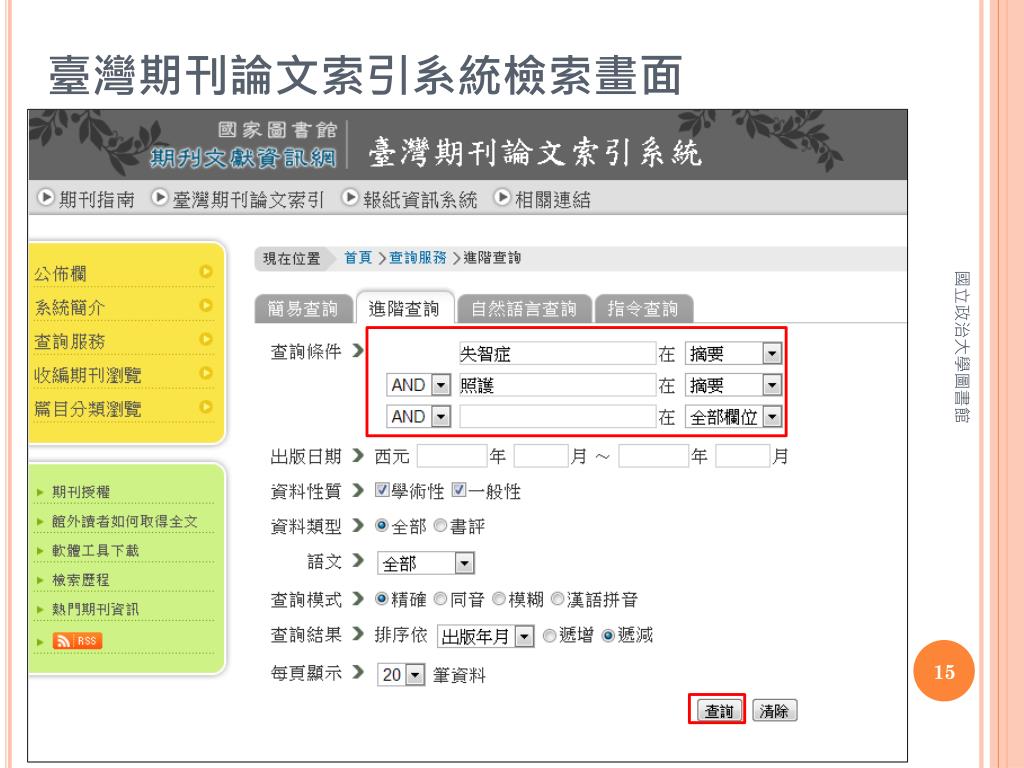
Task: Open the 期刊指南 menu item
Action: [97, 199]
